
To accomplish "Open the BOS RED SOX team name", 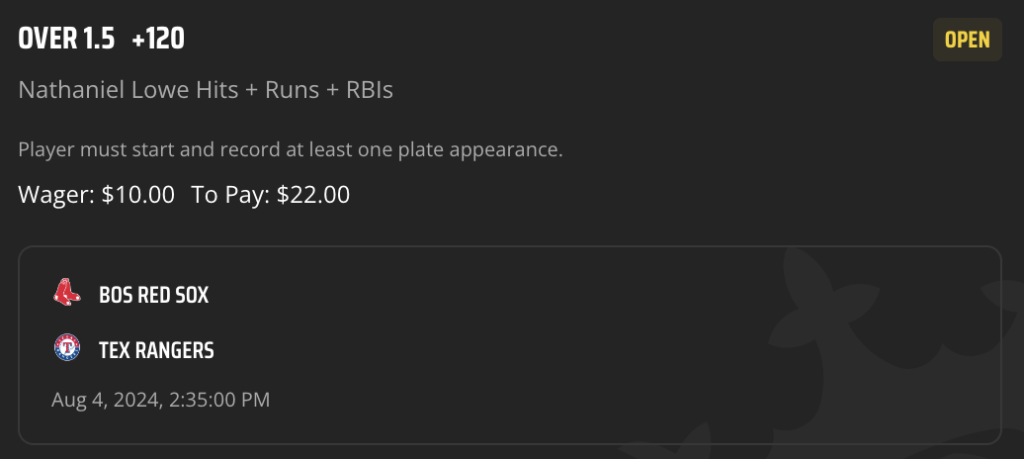I will (x=153, y=295).
